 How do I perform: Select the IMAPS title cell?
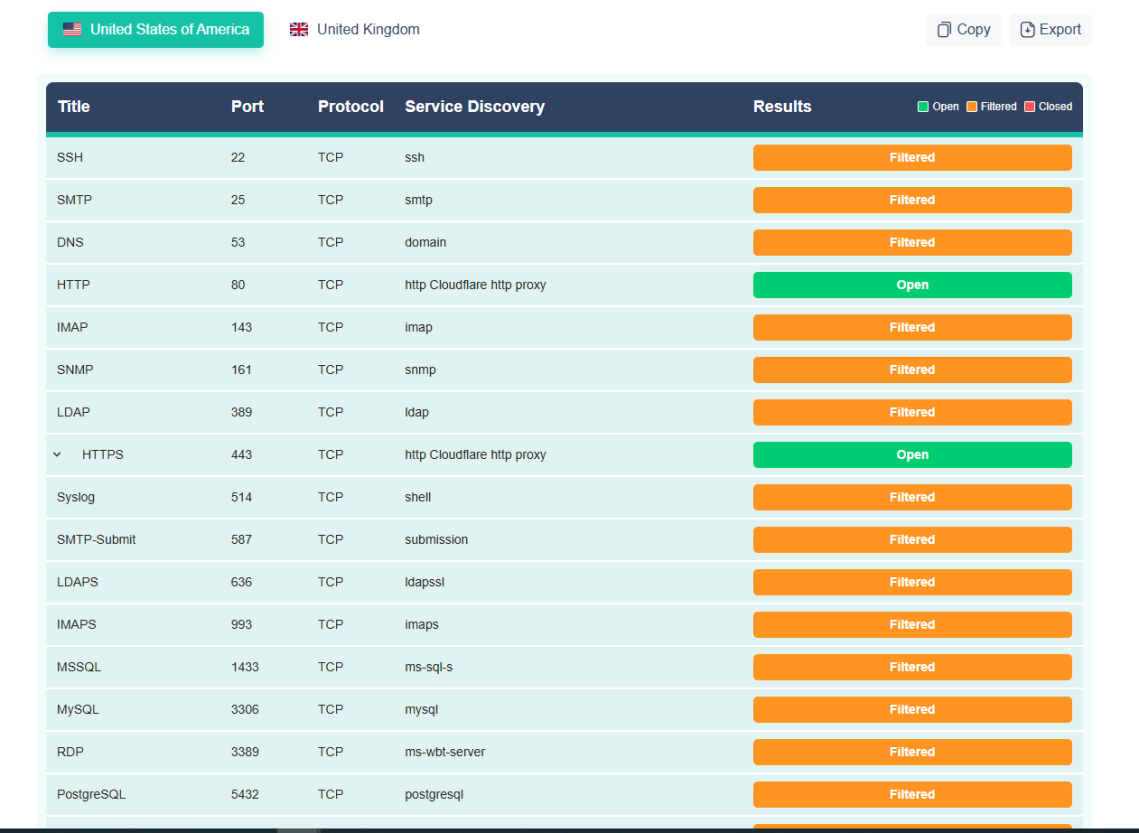76,625
